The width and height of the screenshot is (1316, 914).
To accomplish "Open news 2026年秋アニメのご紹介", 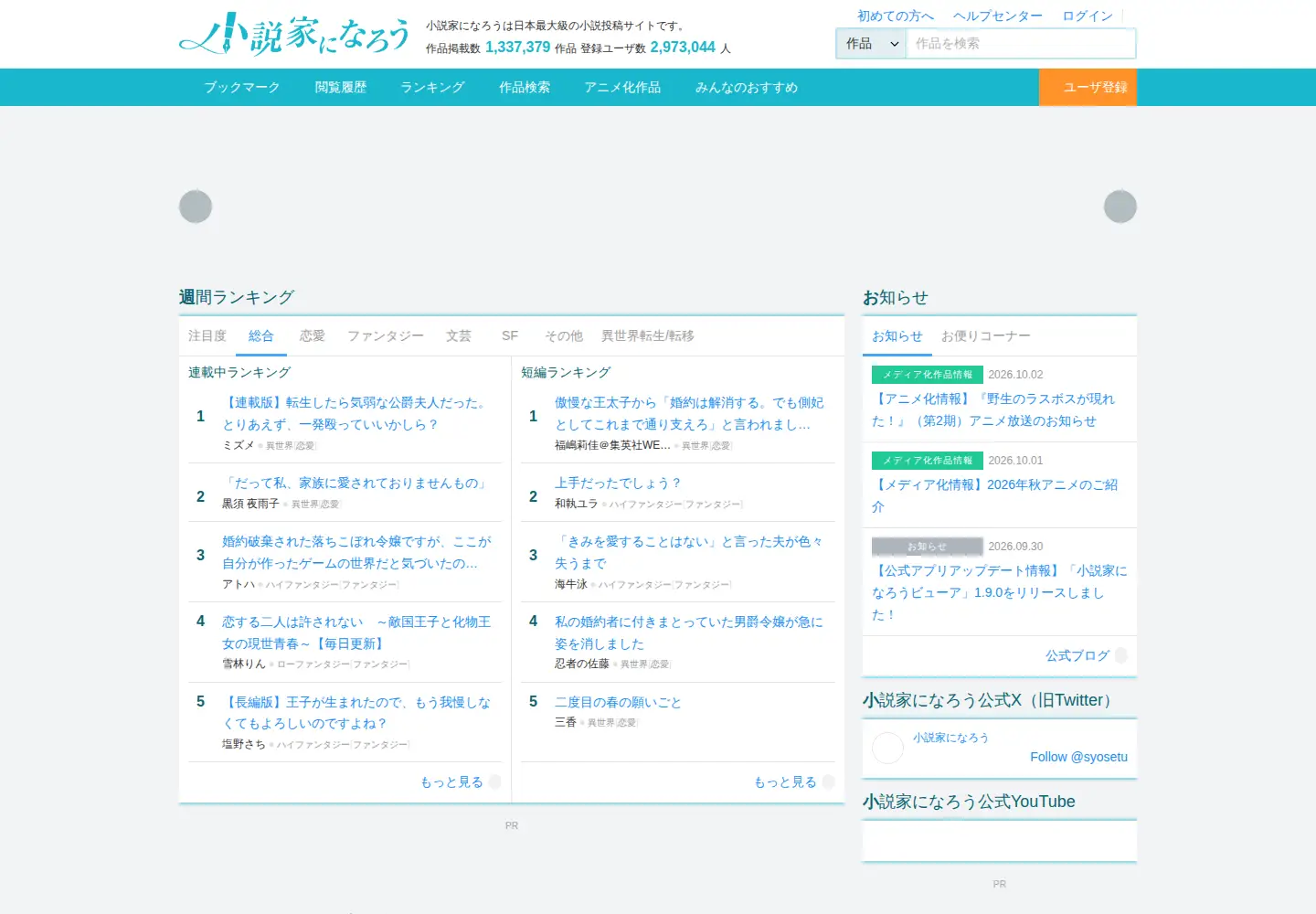I will 994,495.
